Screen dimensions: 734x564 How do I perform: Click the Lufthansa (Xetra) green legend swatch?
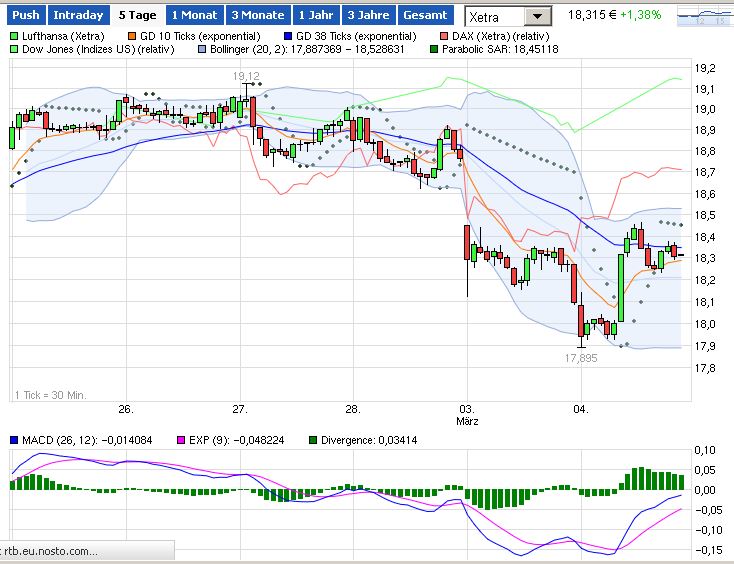click(14, 36)
